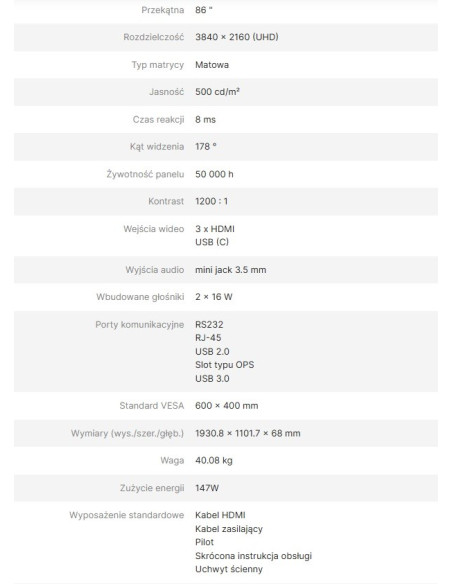Click the RS232 port entry
The width and height of the screenshot is (452, 584).
pyautogui.click(x=209, y=324)
